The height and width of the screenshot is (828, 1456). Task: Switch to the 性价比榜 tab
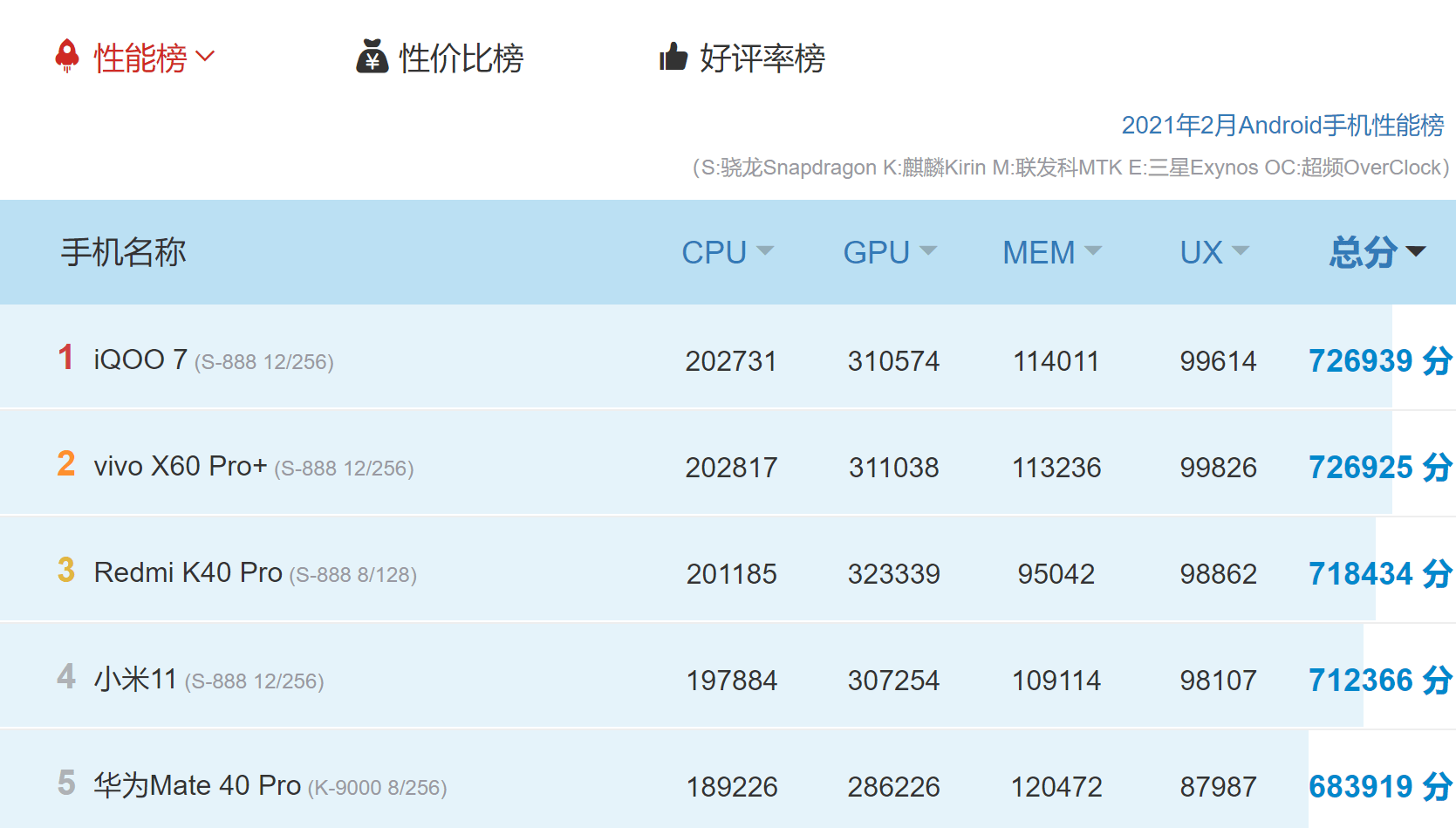[461, 58]
